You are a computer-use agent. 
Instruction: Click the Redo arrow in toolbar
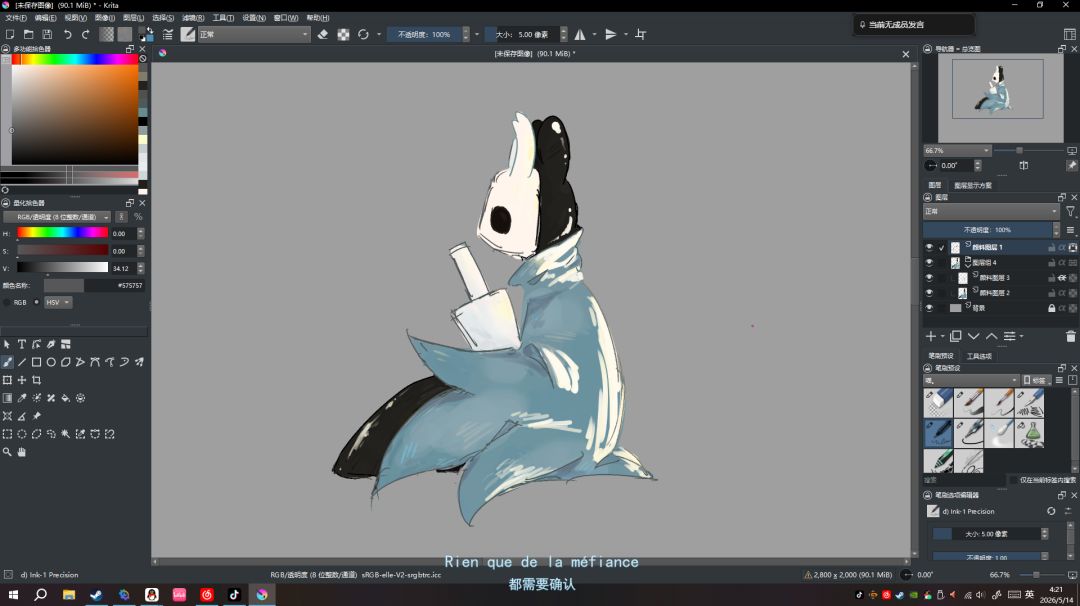point(85,34)
